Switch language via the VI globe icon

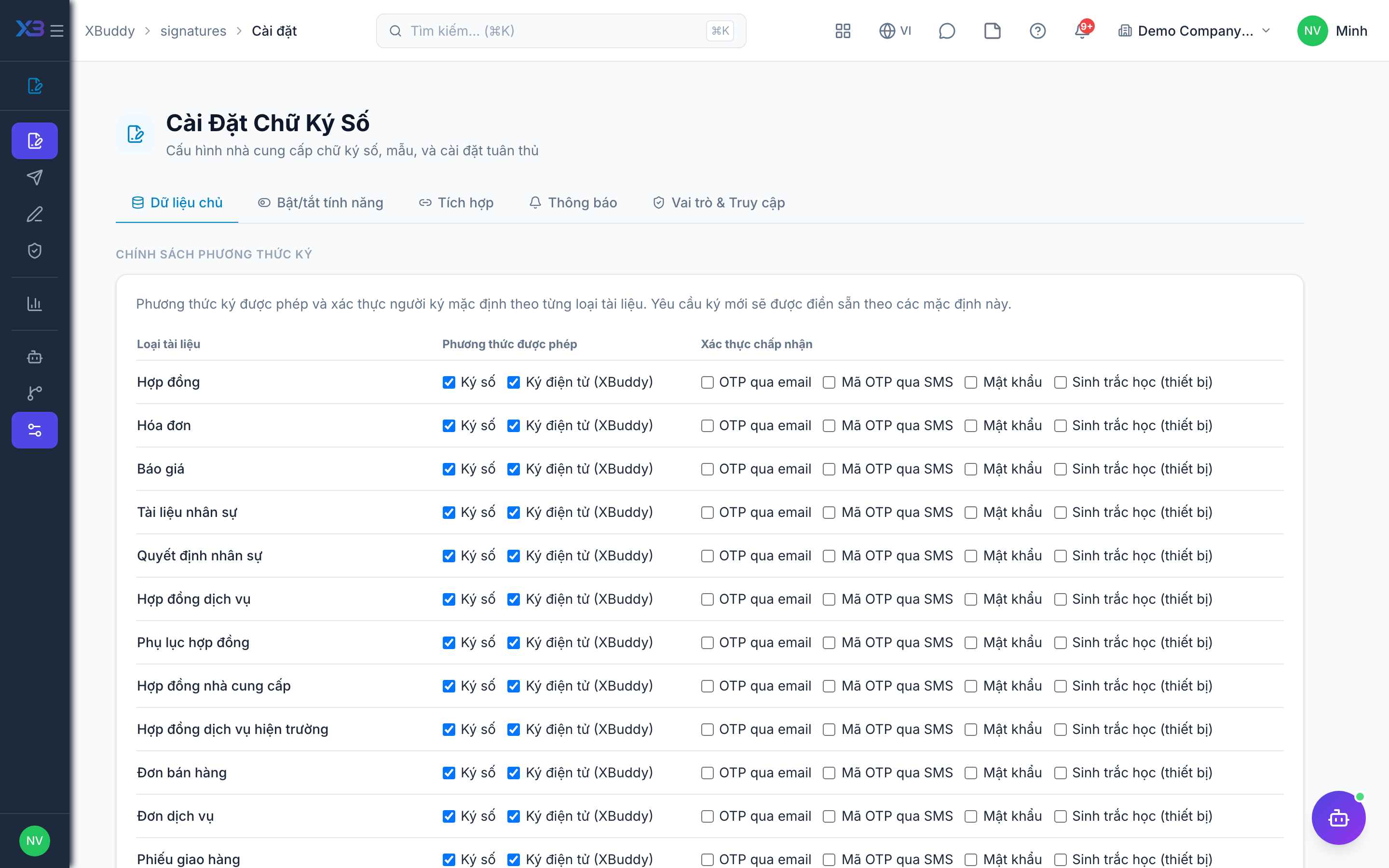tap(895, 30)
